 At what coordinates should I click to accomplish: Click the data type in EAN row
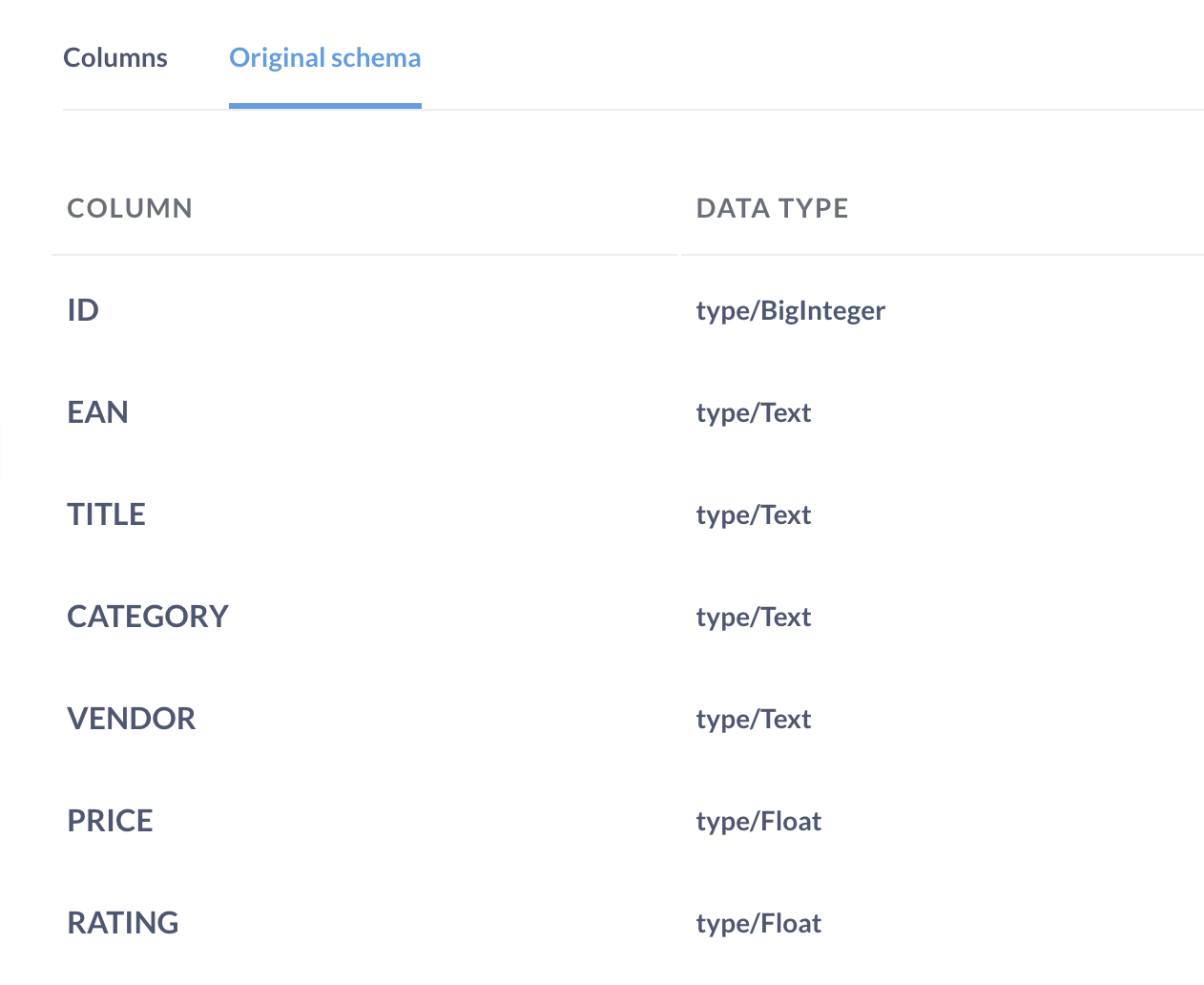pyautogui.click(x=753, y=413)
